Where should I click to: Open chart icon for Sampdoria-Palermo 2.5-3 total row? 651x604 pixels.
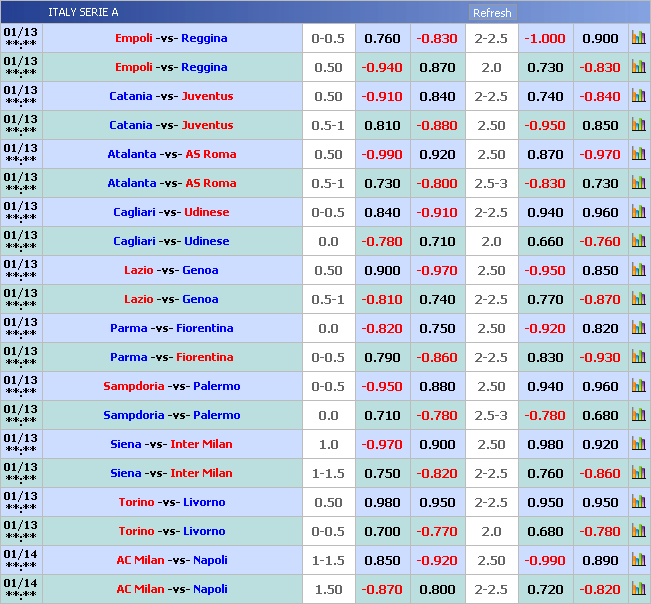point(638,415)
